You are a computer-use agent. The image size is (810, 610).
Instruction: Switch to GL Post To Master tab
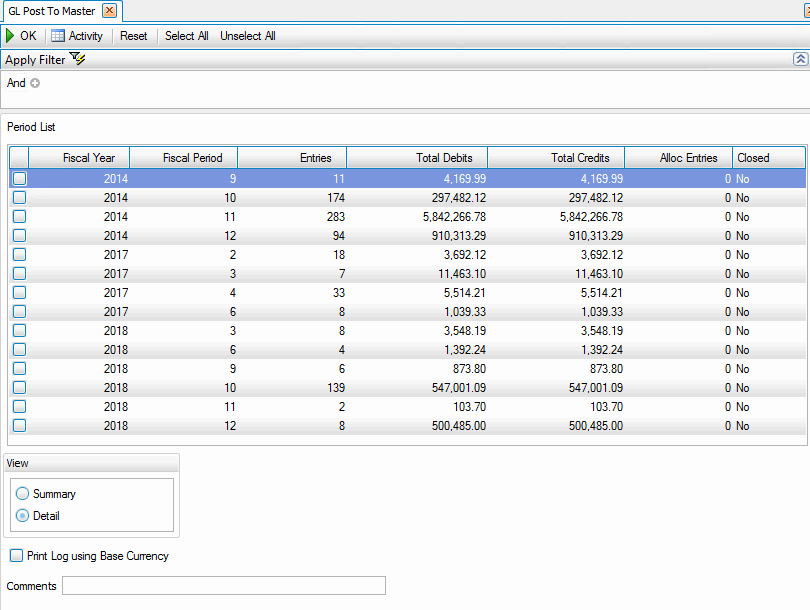[52, 11]
